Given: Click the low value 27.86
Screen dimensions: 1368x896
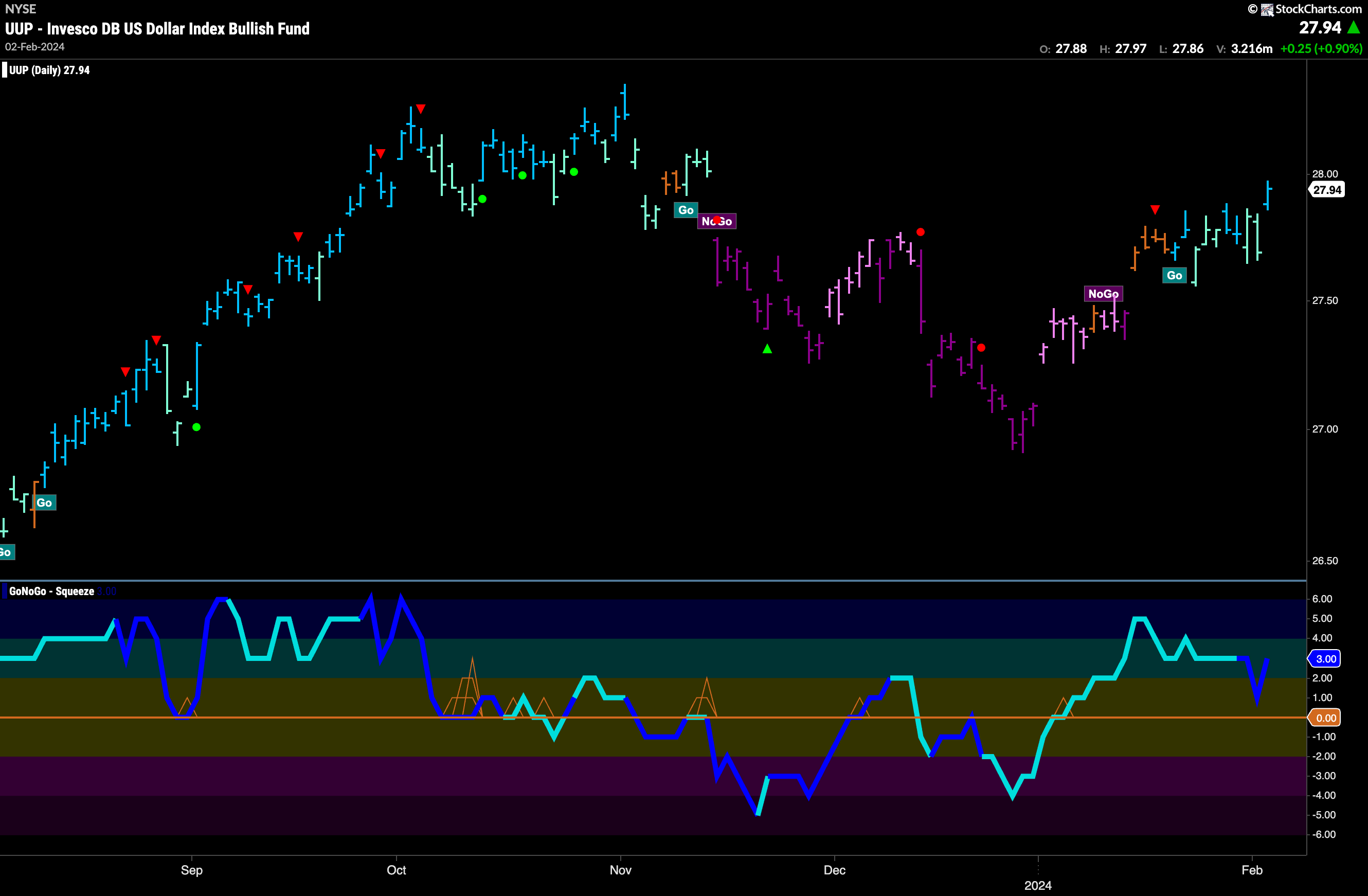Looking at the screenshot, I should click(1188, 49).
